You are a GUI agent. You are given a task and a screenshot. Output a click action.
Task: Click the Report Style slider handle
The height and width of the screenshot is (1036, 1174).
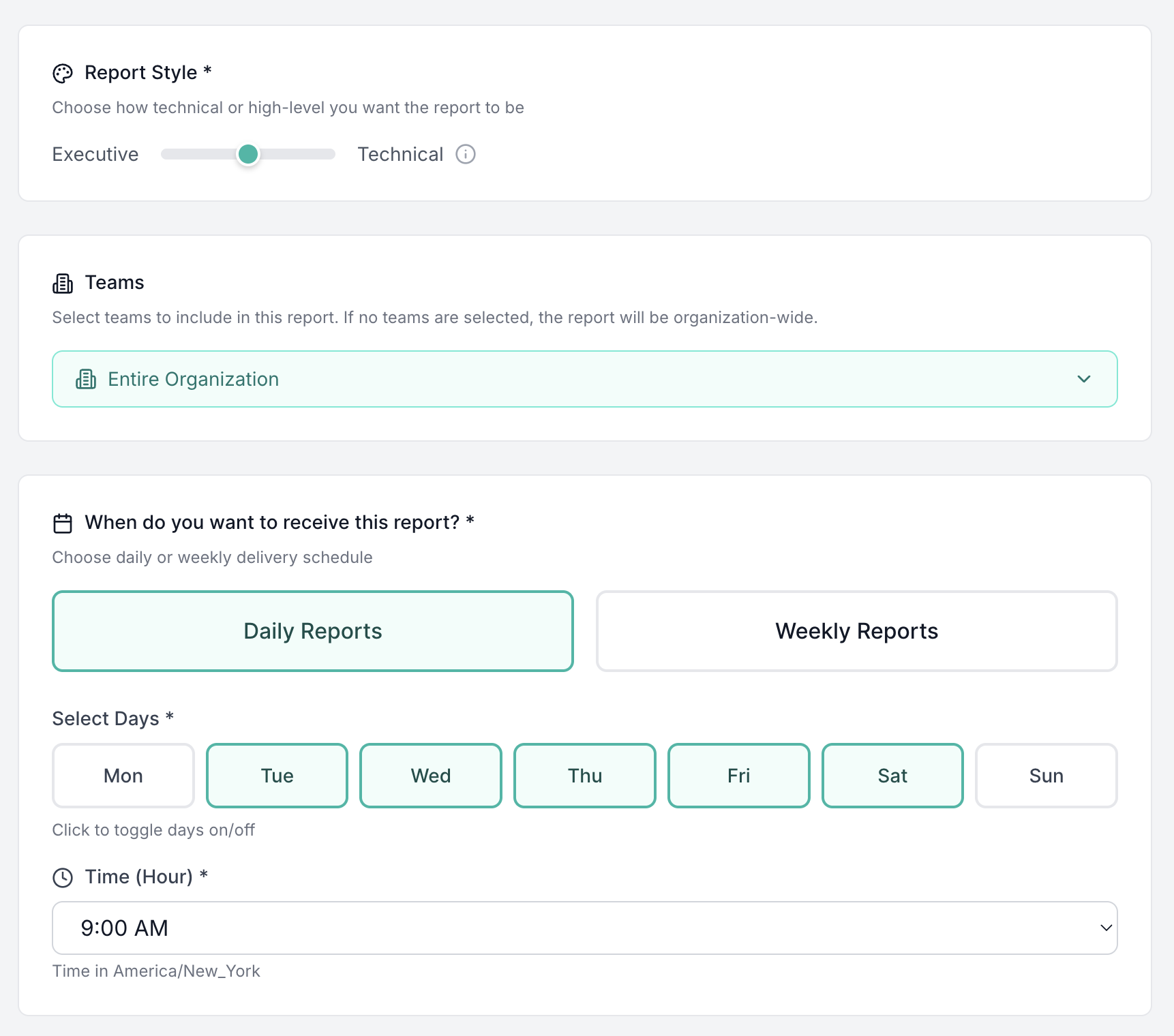(x=248, y=155)
